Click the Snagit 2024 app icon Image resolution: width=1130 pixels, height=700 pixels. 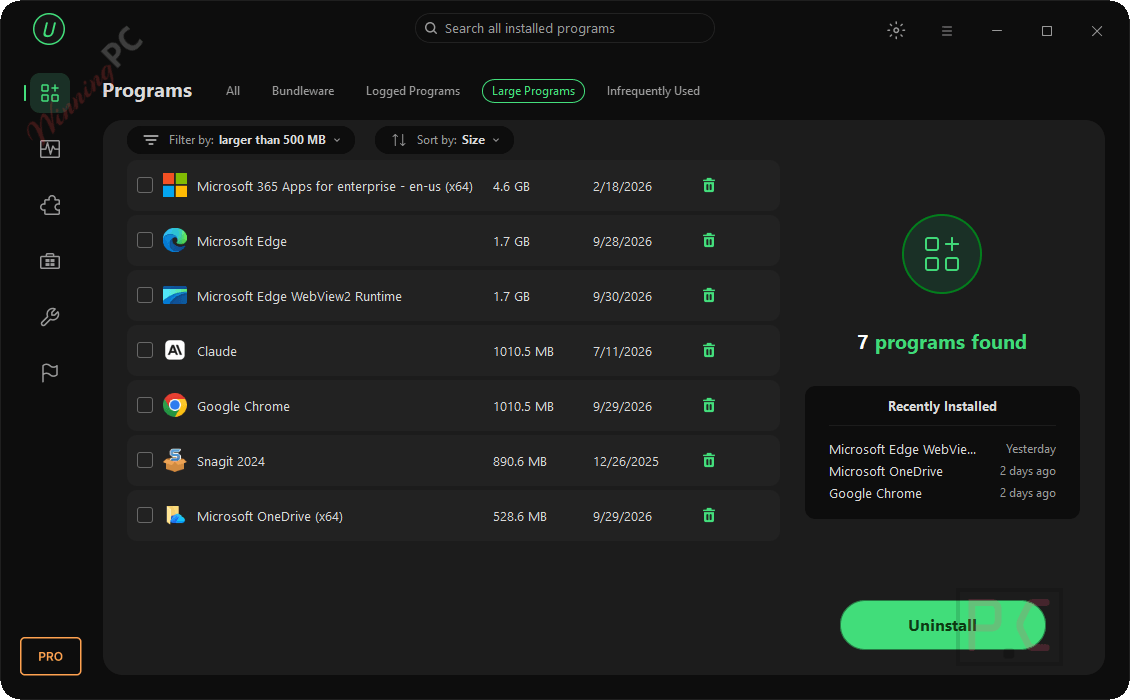tap(174, 460)
